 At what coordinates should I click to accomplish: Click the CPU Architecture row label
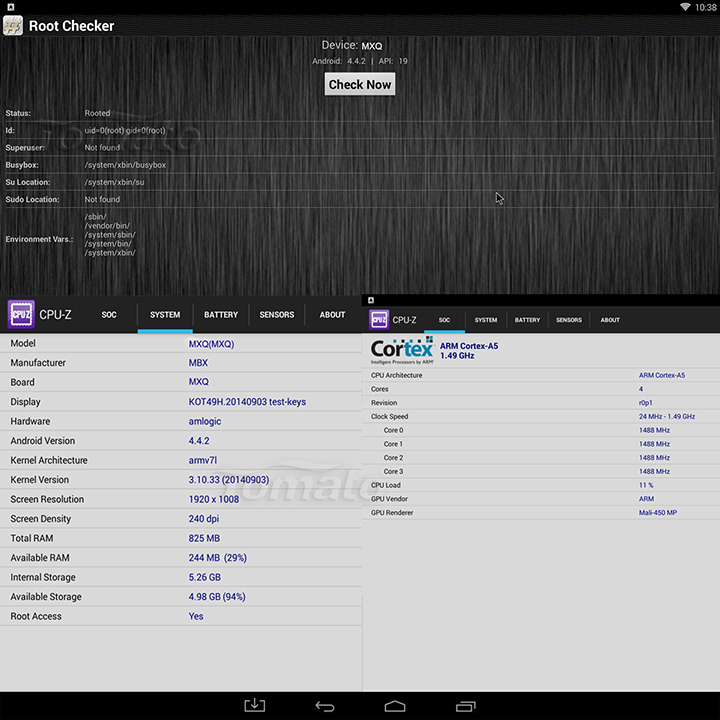(396, 375)
